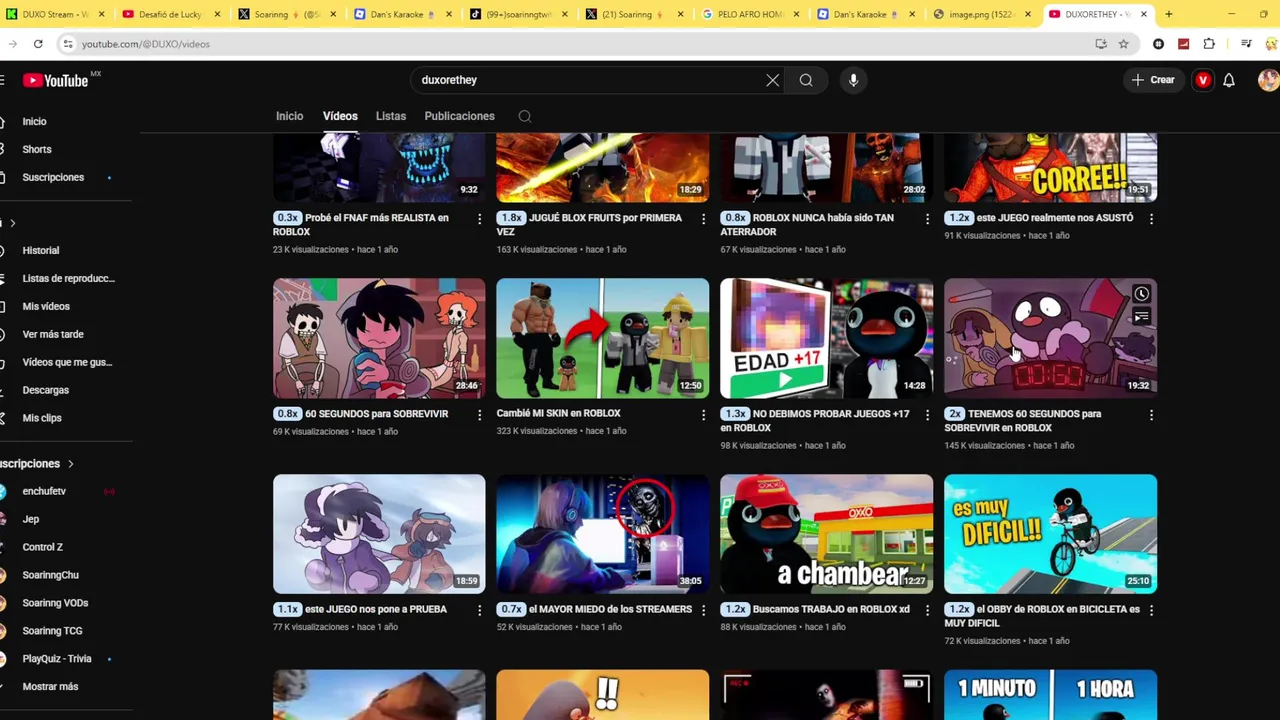The height and width of the screenshot is (720, 1280).
Task: Open options for '60 SEGUNDOS para SOBREVIVIR' video
Action: pyautogui.click(x=479, y=414)
